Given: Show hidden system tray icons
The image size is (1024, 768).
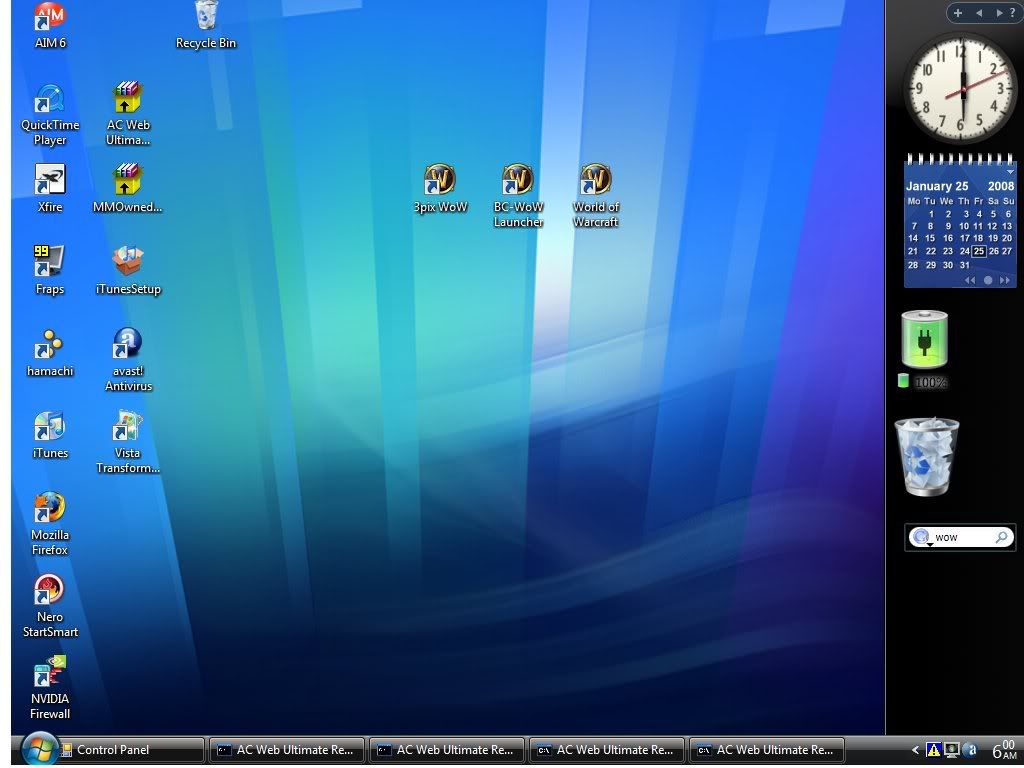Looking at the screenshot, I should [x=916, y=750].
